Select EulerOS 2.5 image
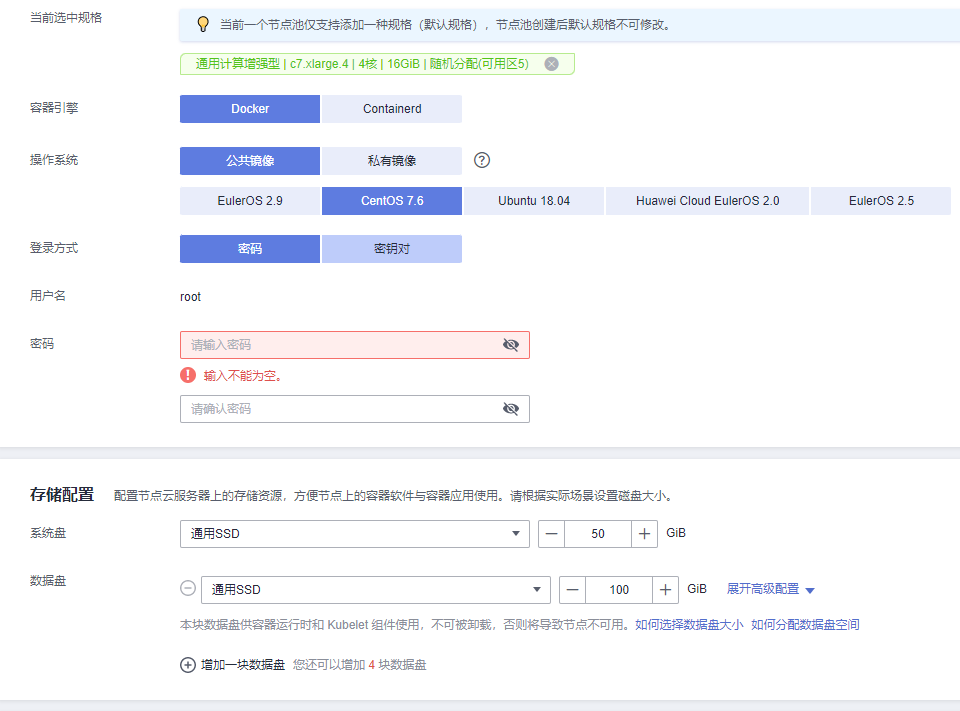 [881, 201]
